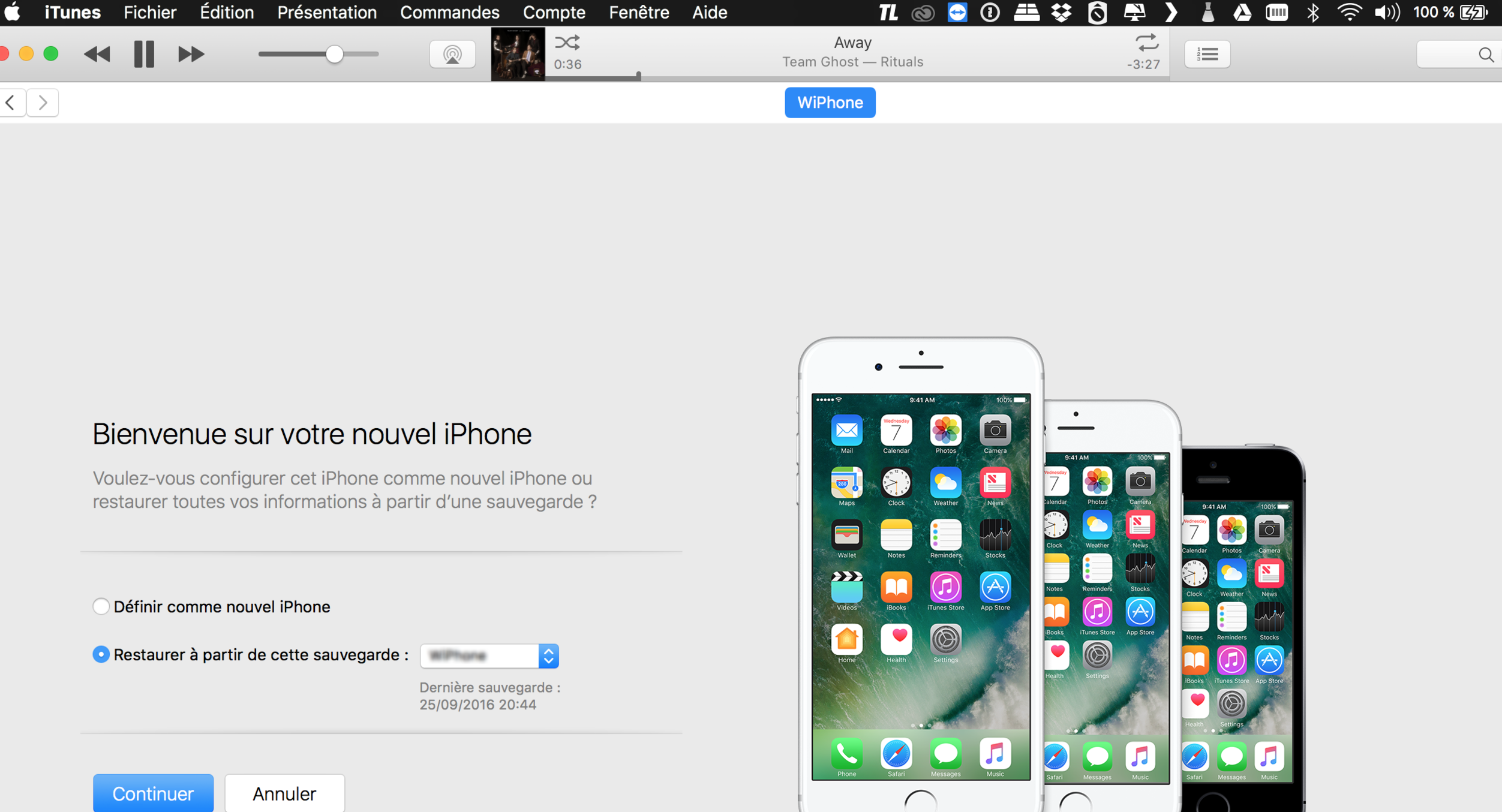Image resolution: width=1502 pixels, height=812 pixels.
Task: Open the Commandes menu
Action: pyautogui.click(x=450, y=12)
